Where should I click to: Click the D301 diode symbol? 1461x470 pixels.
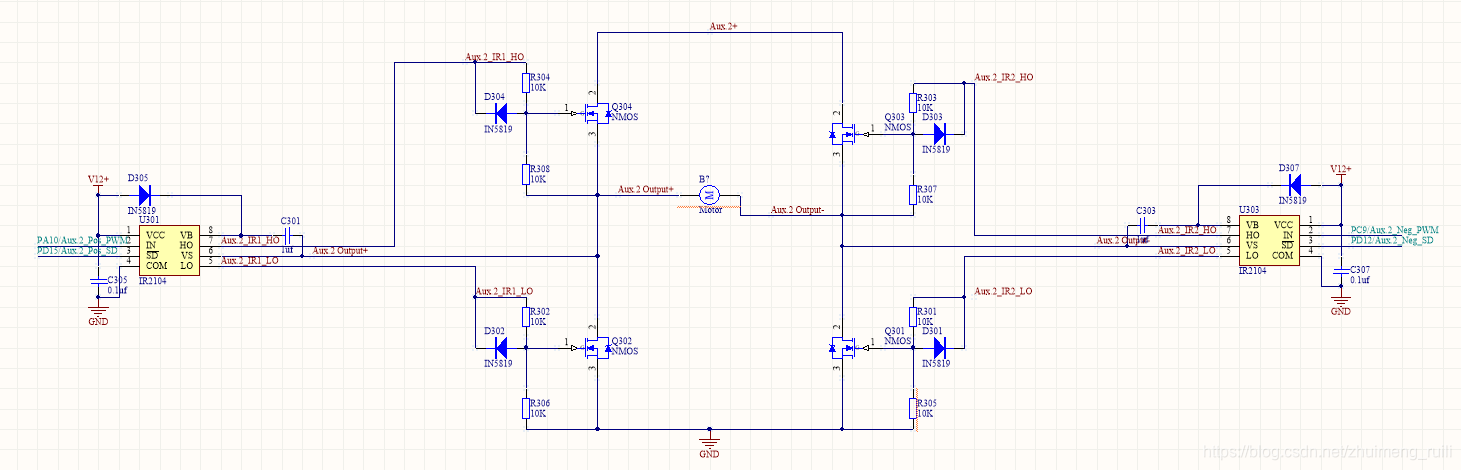coord(938,347)
